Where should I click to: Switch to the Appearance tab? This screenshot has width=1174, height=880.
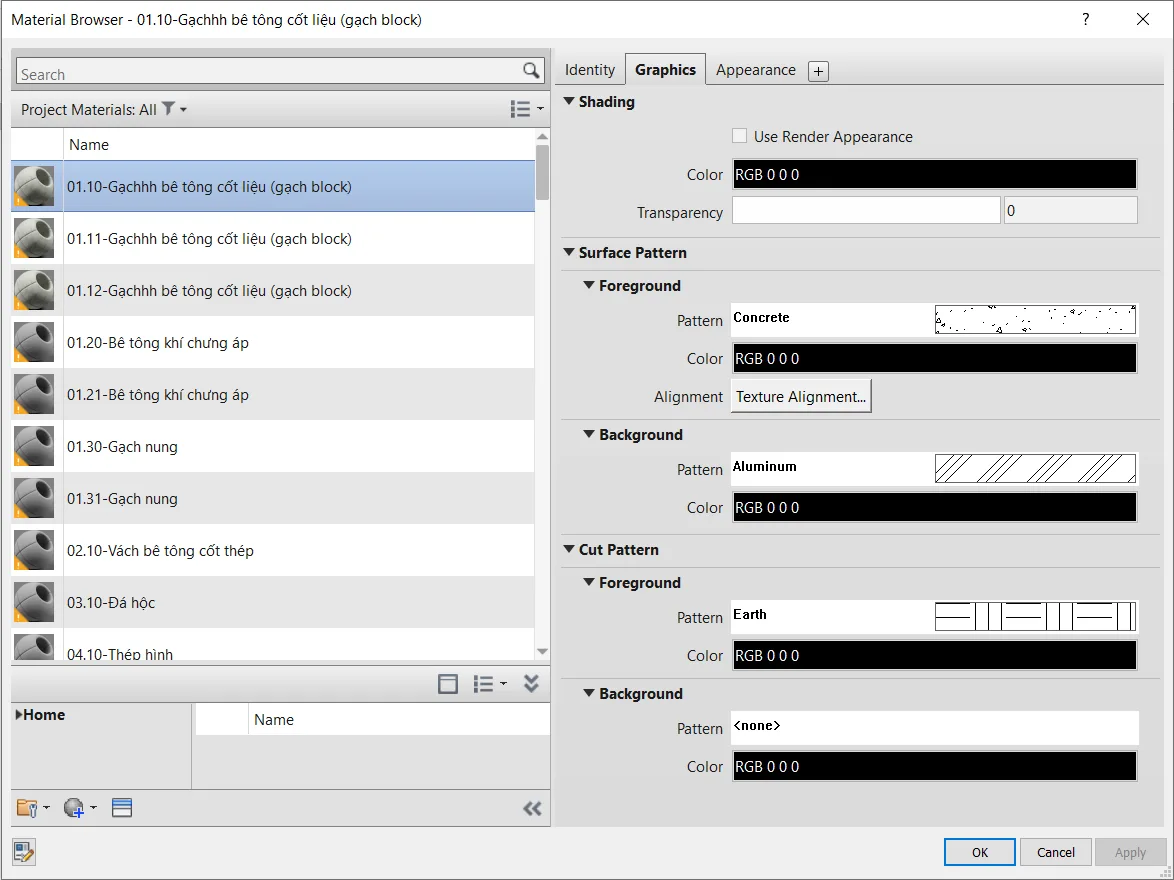pyautogui.click(x=755, y=70)
